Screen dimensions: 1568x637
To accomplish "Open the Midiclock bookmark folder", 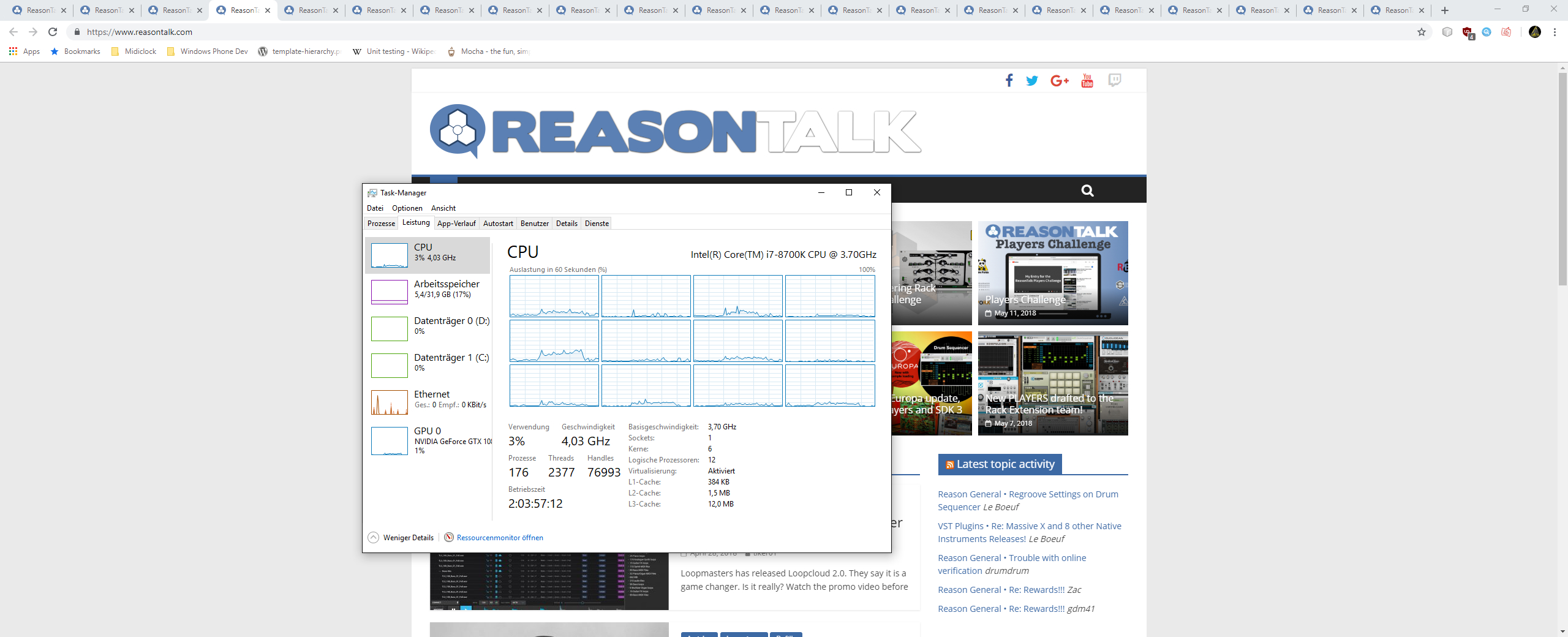I will (x=134, y=51).
